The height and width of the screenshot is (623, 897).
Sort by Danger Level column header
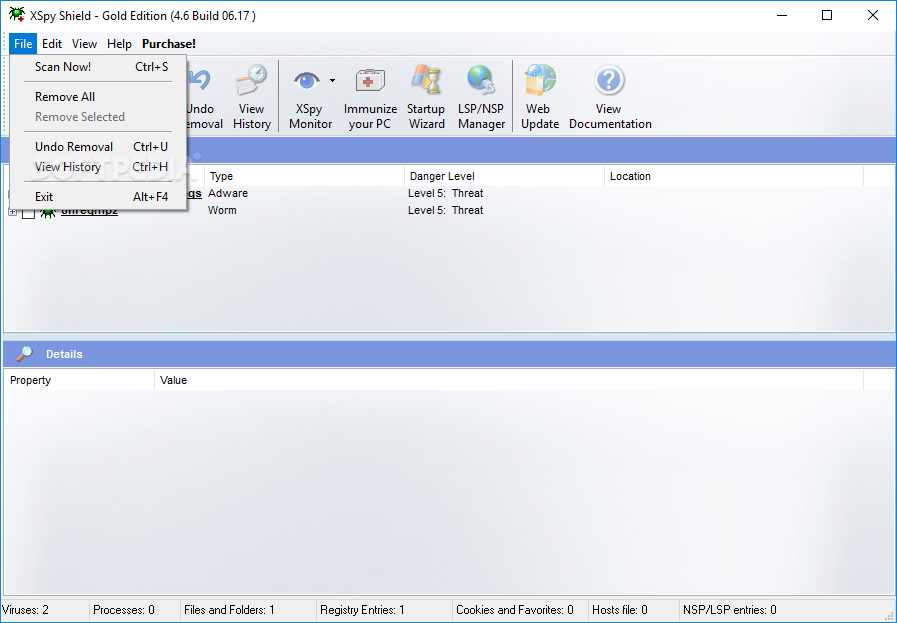click(x=505, y=176)
